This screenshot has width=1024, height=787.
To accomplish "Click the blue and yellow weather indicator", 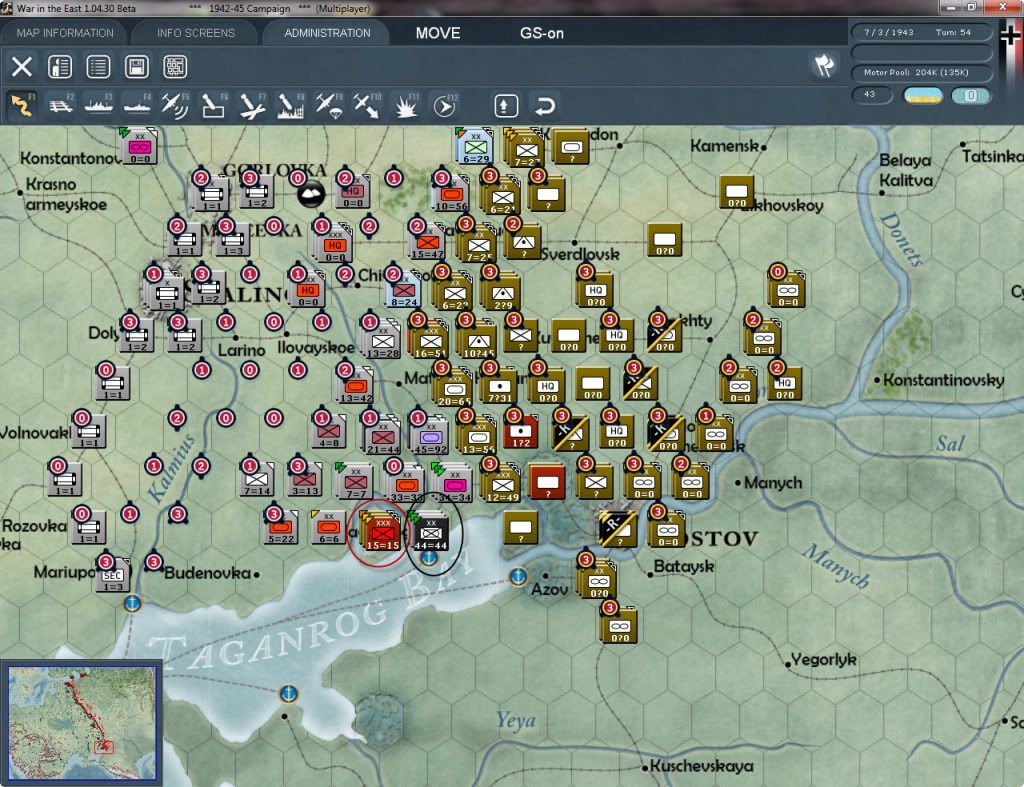I will pyautogui.click(x=922, y=95).
